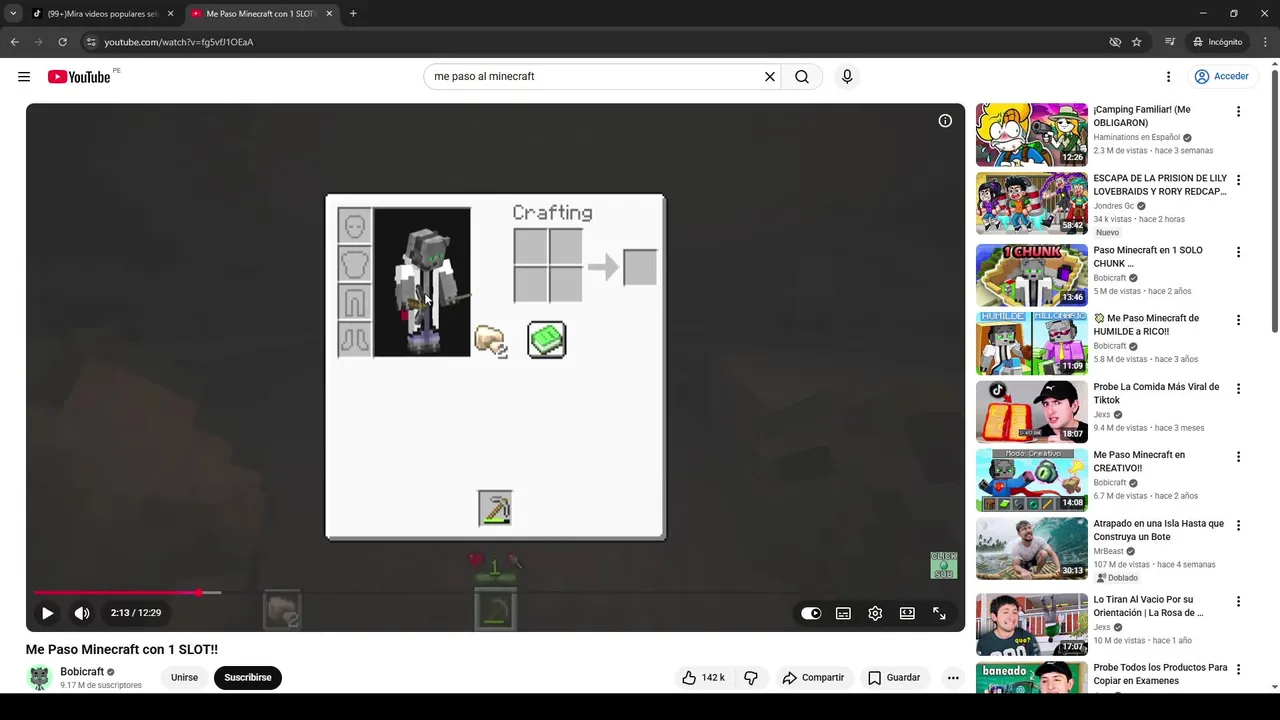Screen dimensions: 1280x720
Task: Open Me Paso Minecraft de HUMILDE a RICO title
Action: (1146, 325)
